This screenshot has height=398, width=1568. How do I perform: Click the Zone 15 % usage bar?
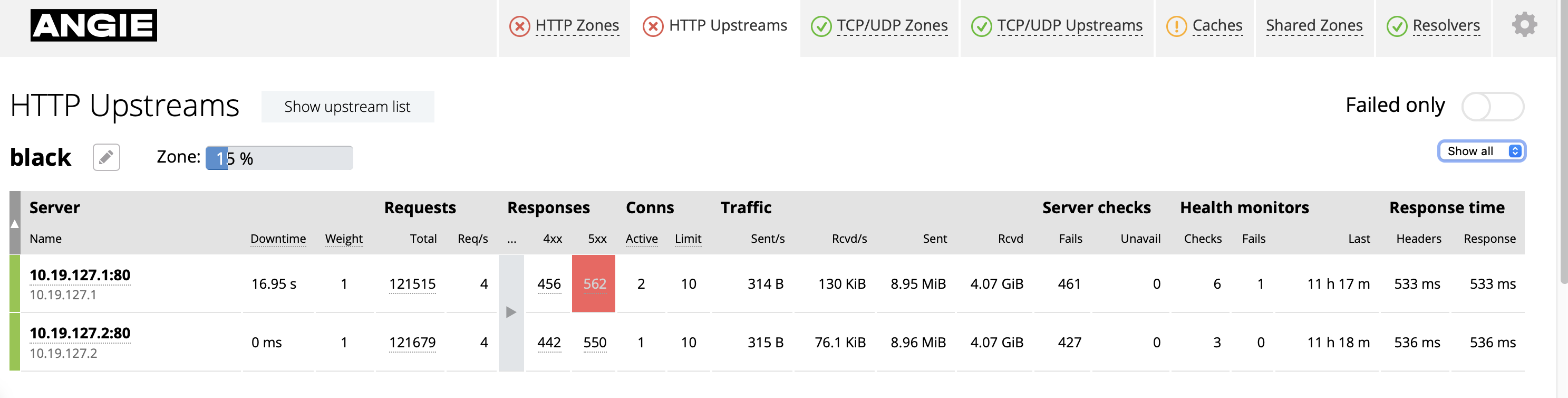pyautogui.click(x=279, y=158)
